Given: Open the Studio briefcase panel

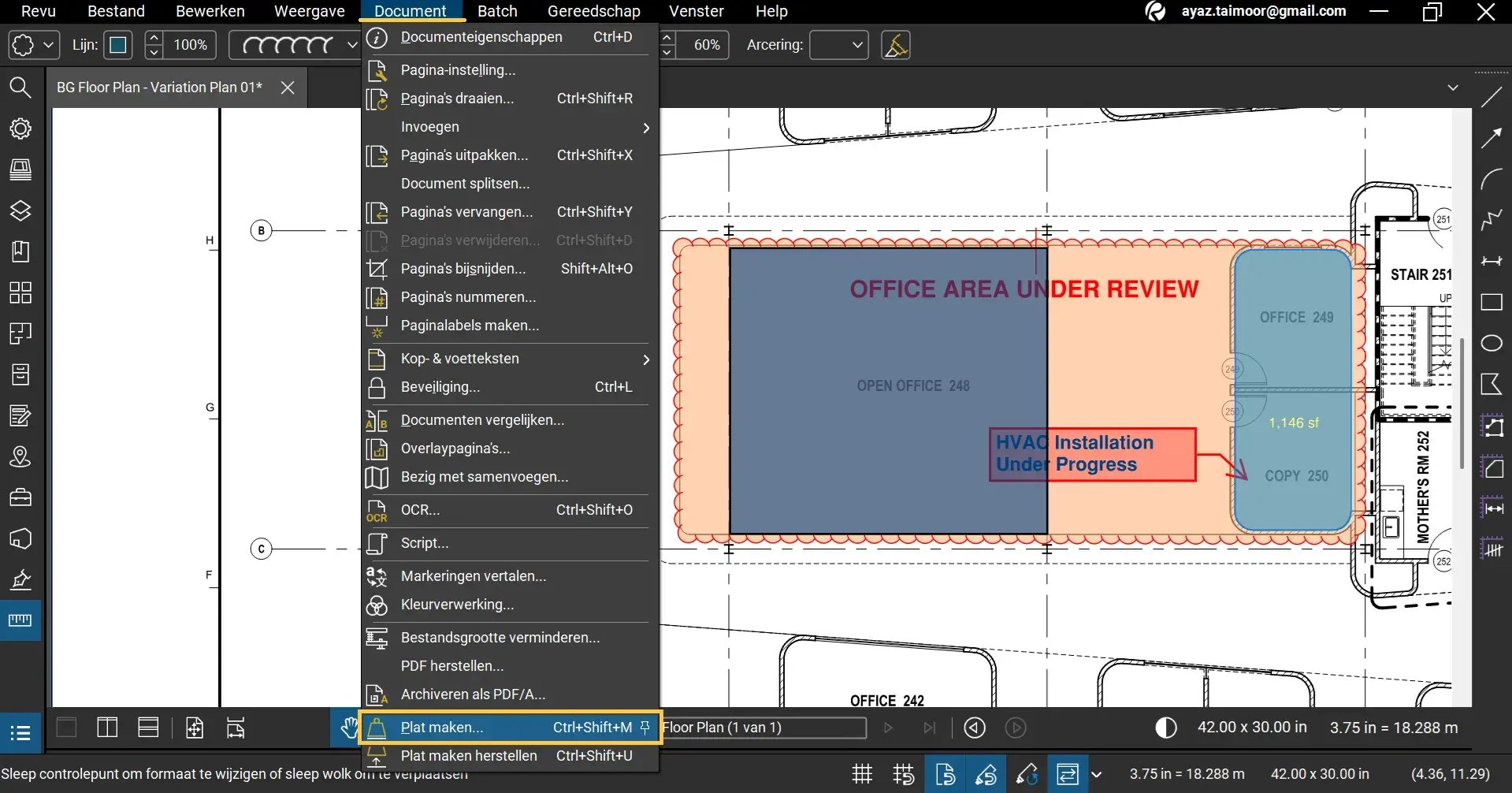Looking at the screenshot, I should click(x=20, y=497).
